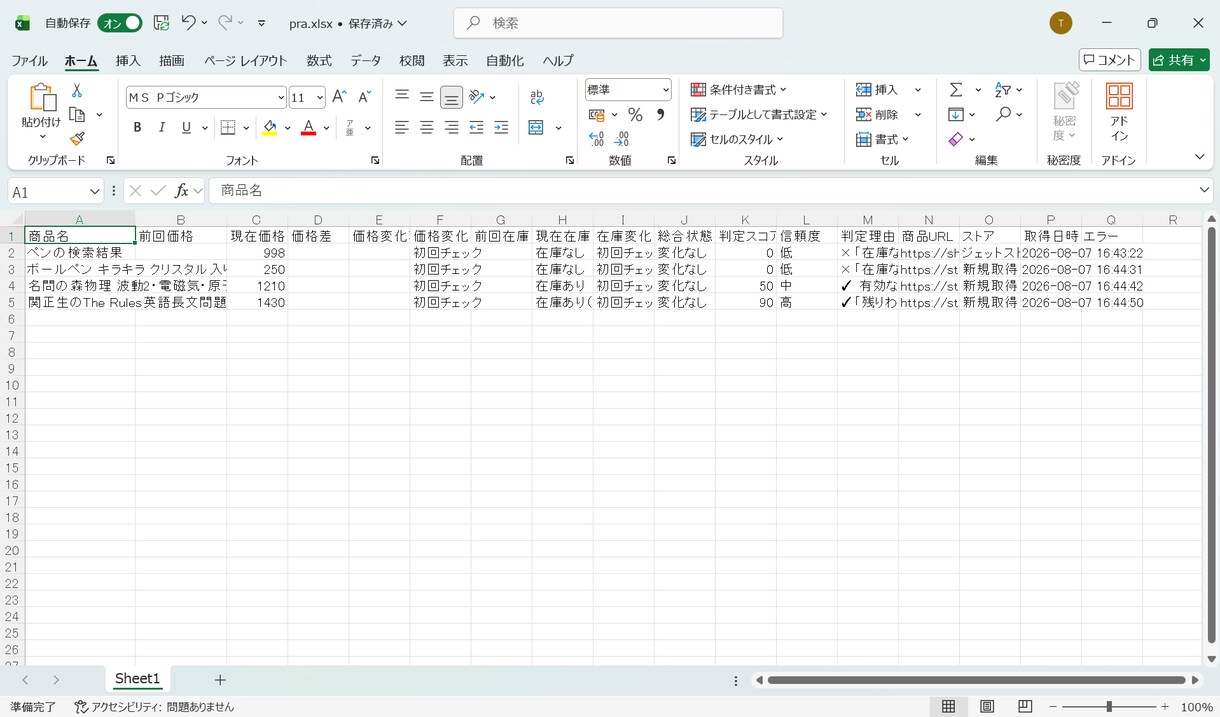
Task: Click the merge and center cells icon
Action: click(536, 128)
